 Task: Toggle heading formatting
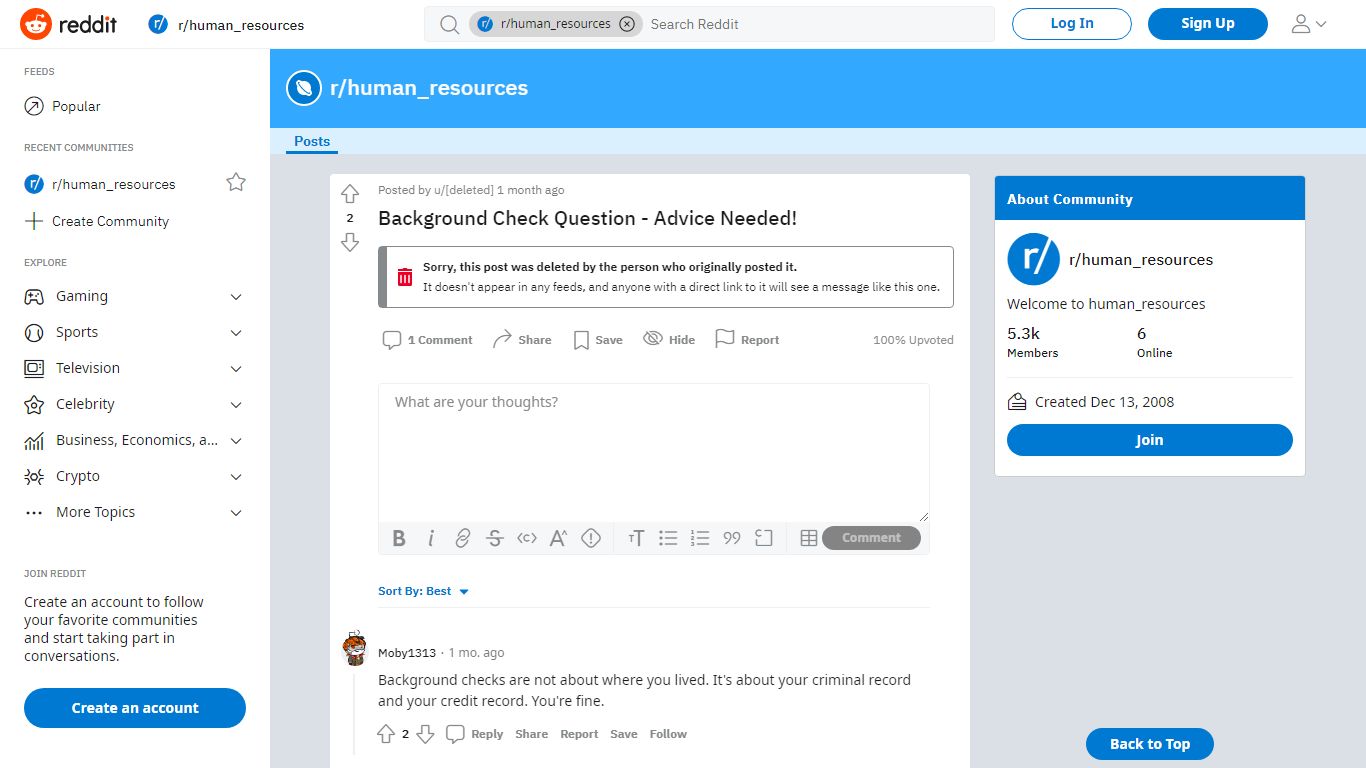(636, 538)
